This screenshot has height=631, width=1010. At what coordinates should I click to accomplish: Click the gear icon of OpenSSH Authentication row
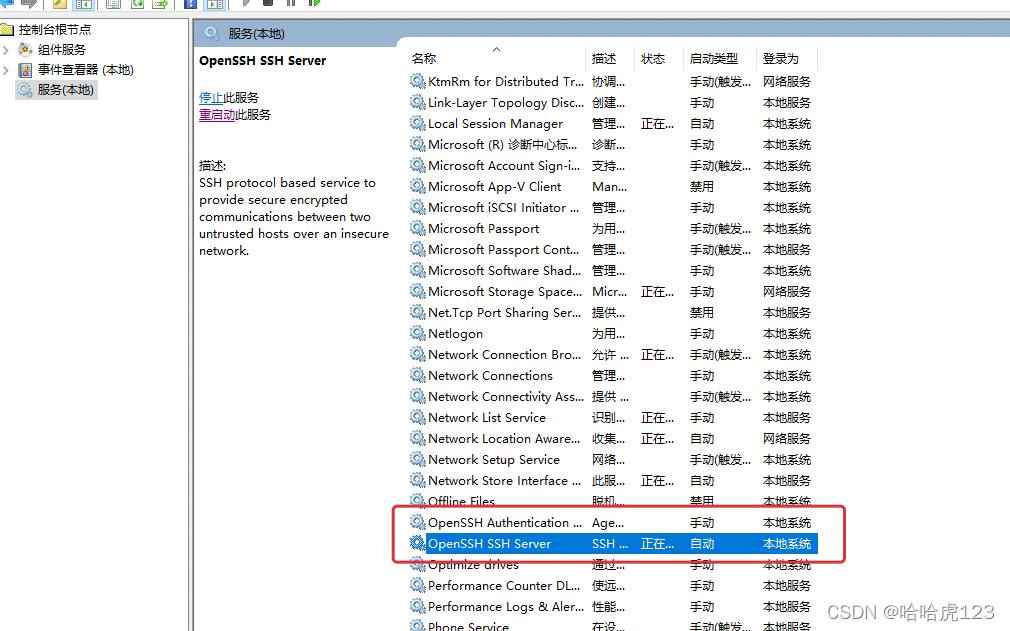417,522
